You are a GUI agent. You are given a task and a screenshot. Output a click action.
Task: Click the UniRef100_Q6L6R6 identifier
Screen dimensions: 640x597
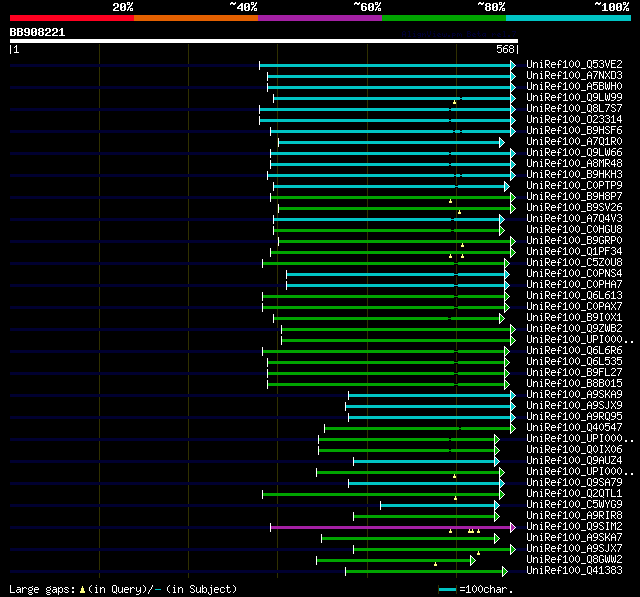574,351
